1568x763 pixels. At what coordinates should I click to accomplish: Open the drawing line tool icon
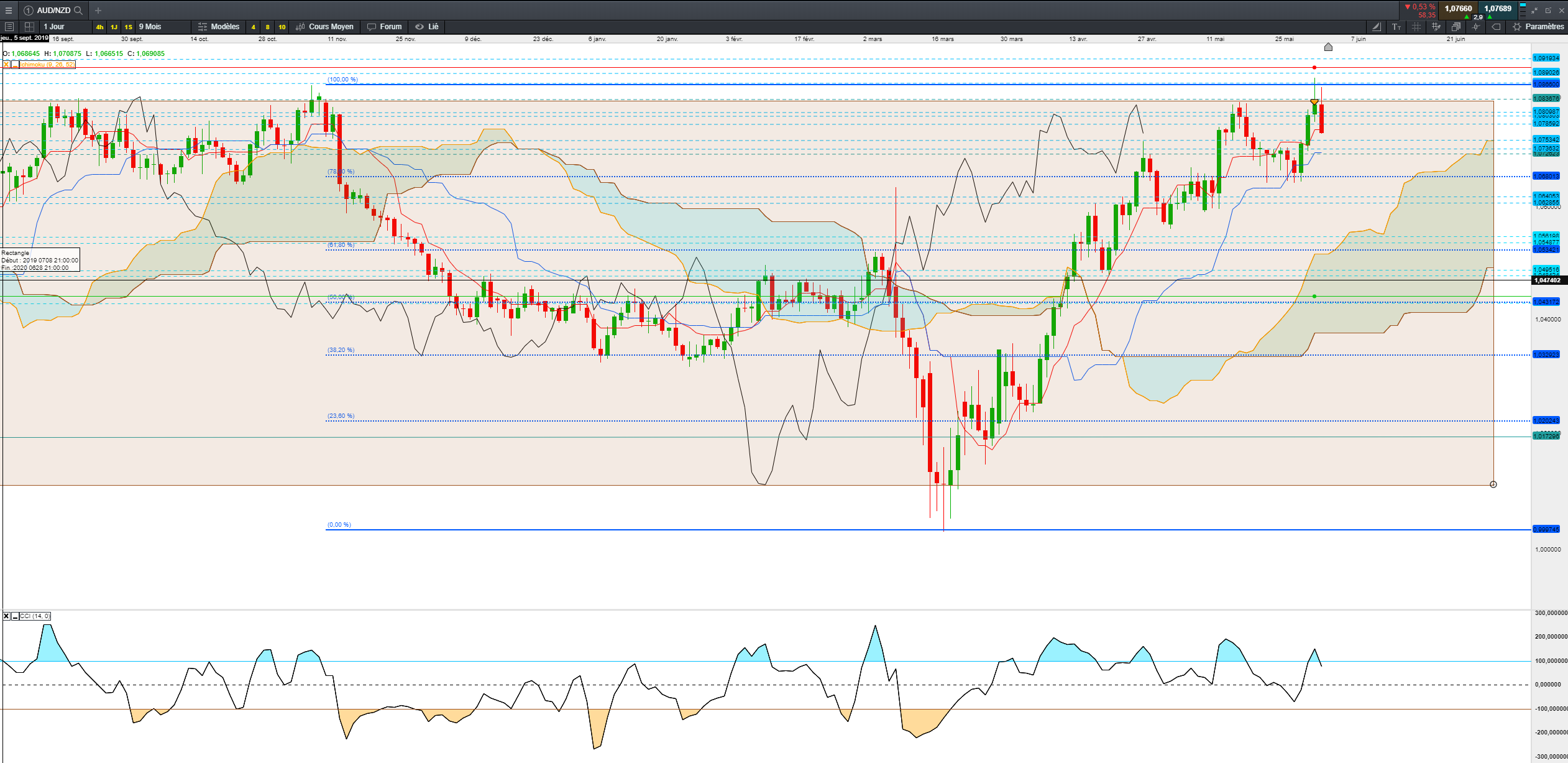coord(1377,27)
